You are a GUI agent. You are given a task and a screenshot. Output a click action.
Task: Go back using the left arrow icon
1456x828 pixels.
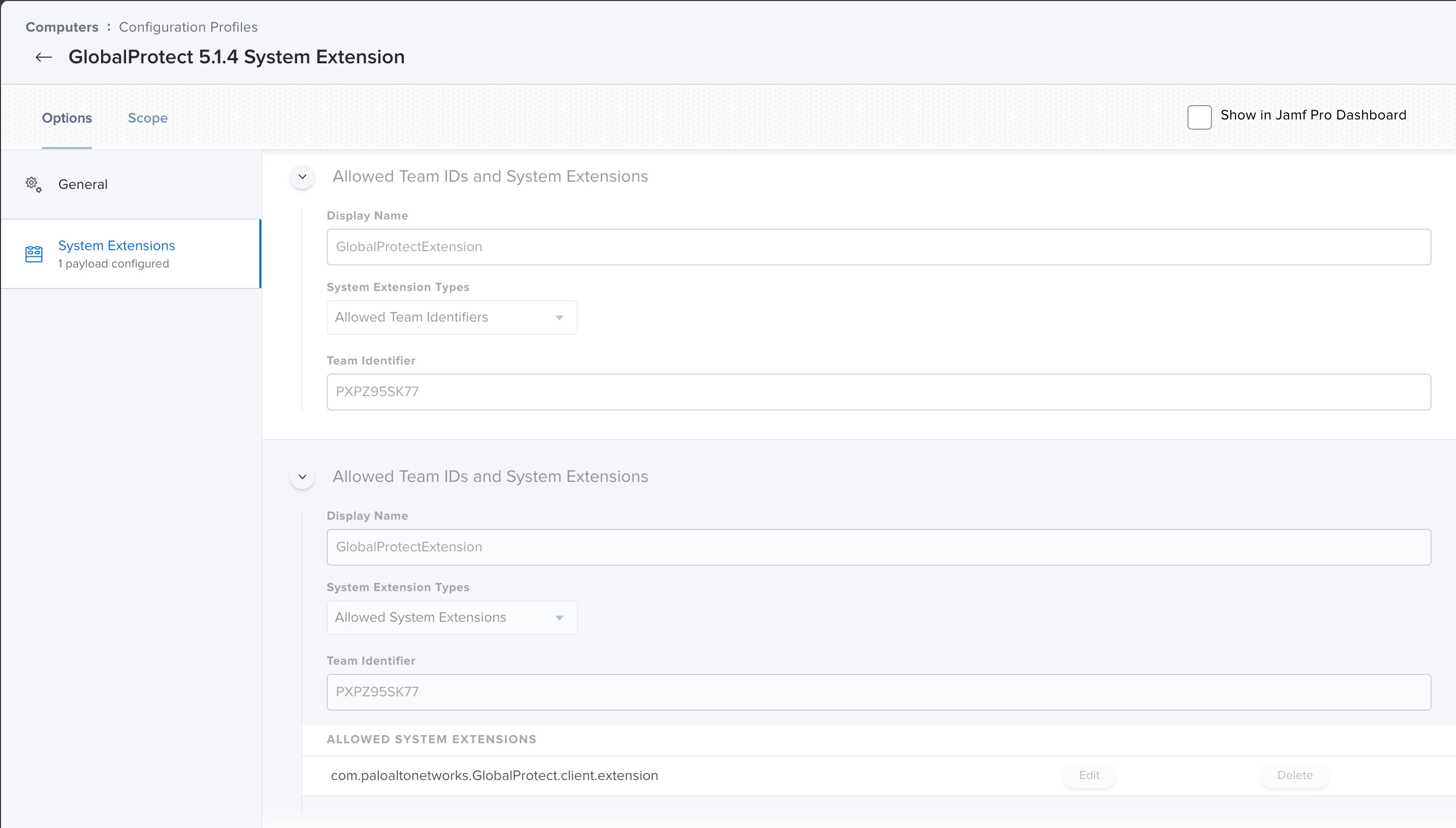click(44, 57)
